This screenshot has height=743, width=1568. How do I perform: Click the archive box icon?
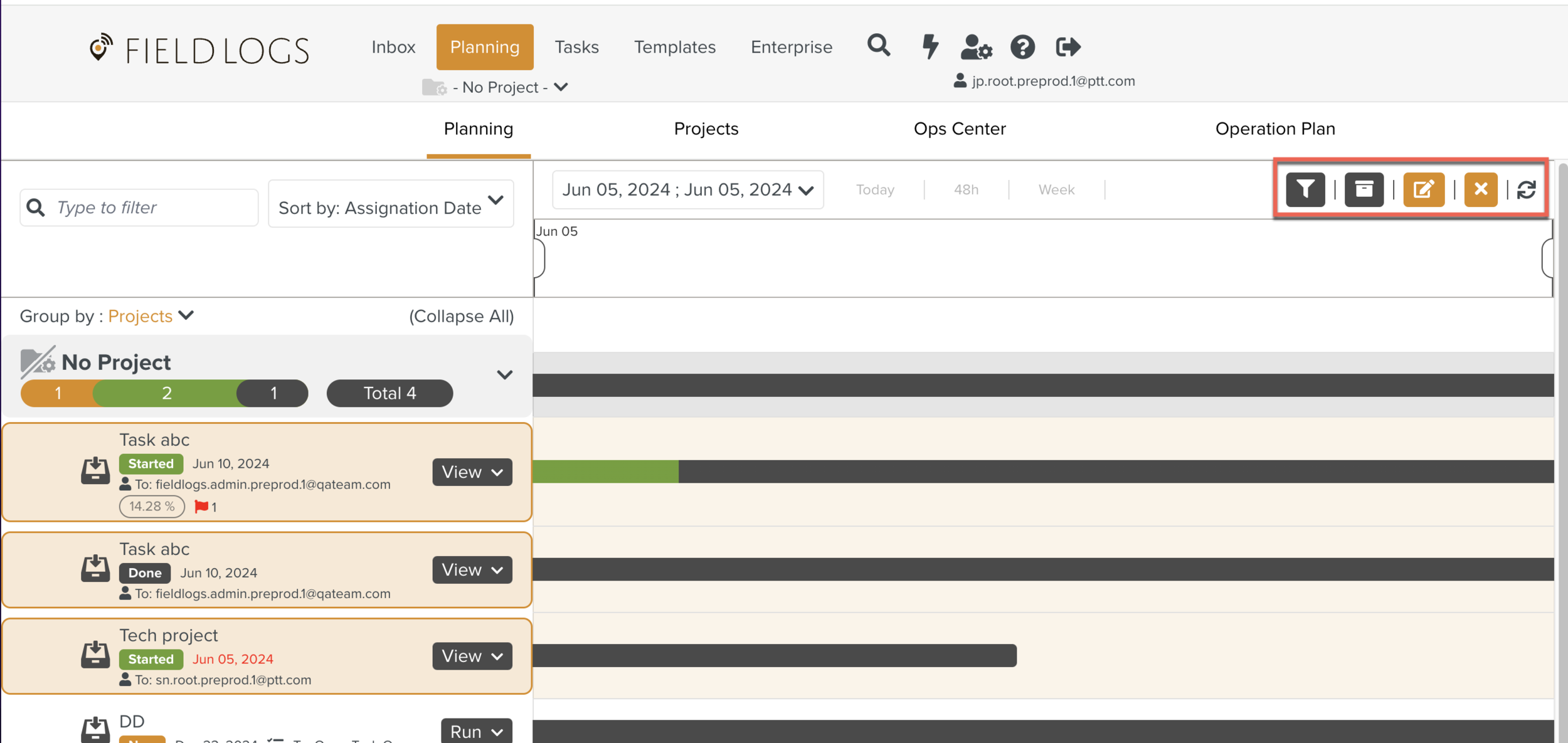1364,189
